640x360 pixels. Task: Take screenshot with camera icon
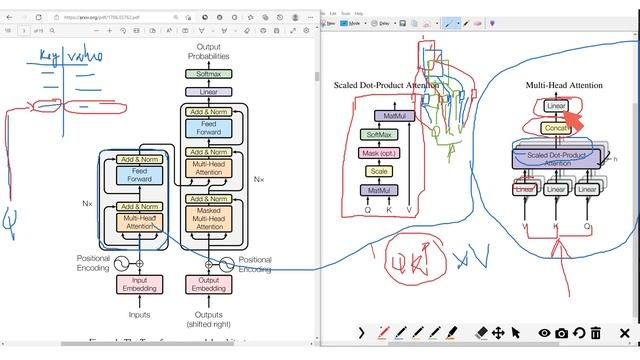click(561, 333)
